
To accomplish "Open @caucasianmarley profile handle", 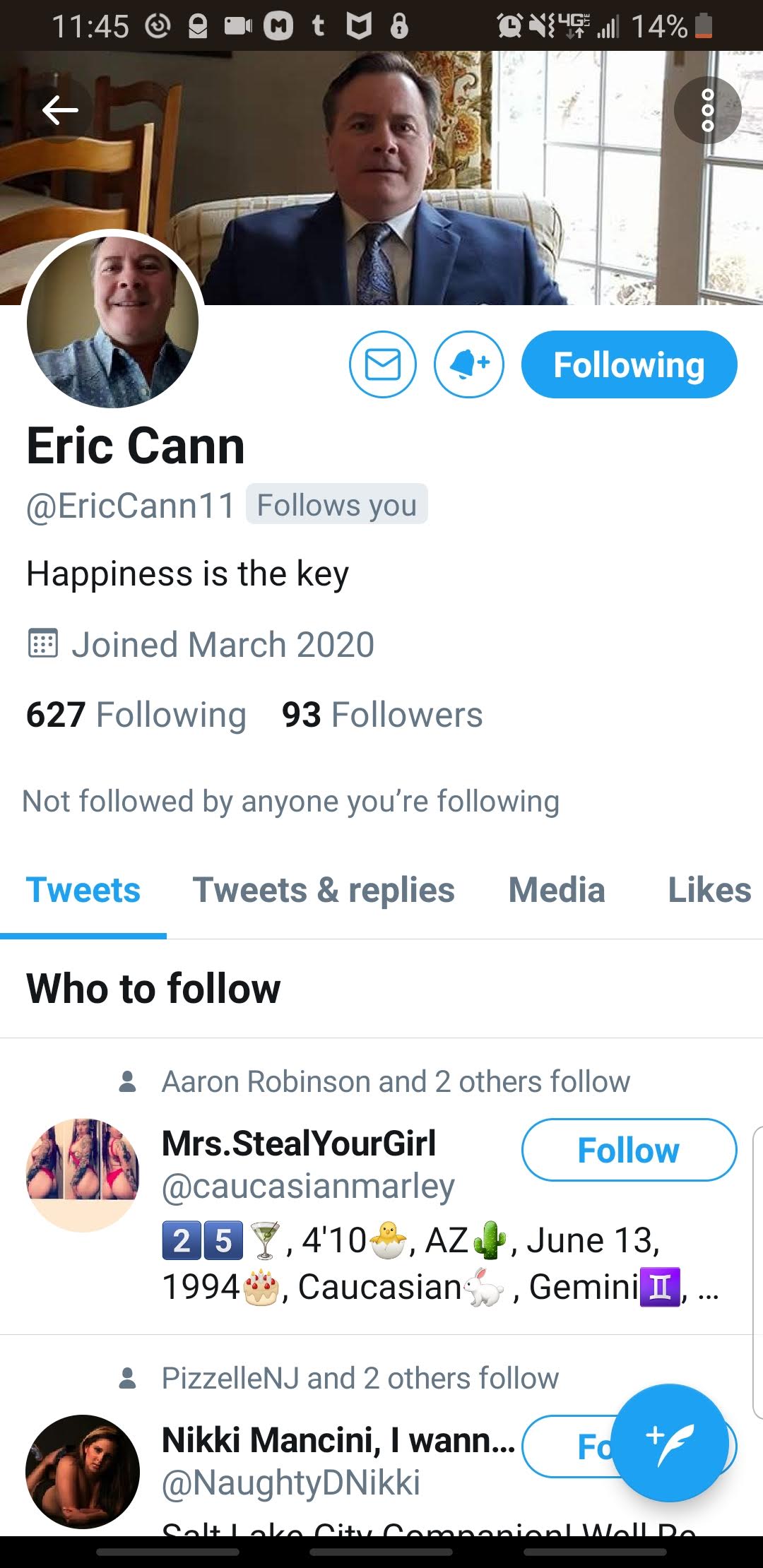I will 308,1187.
